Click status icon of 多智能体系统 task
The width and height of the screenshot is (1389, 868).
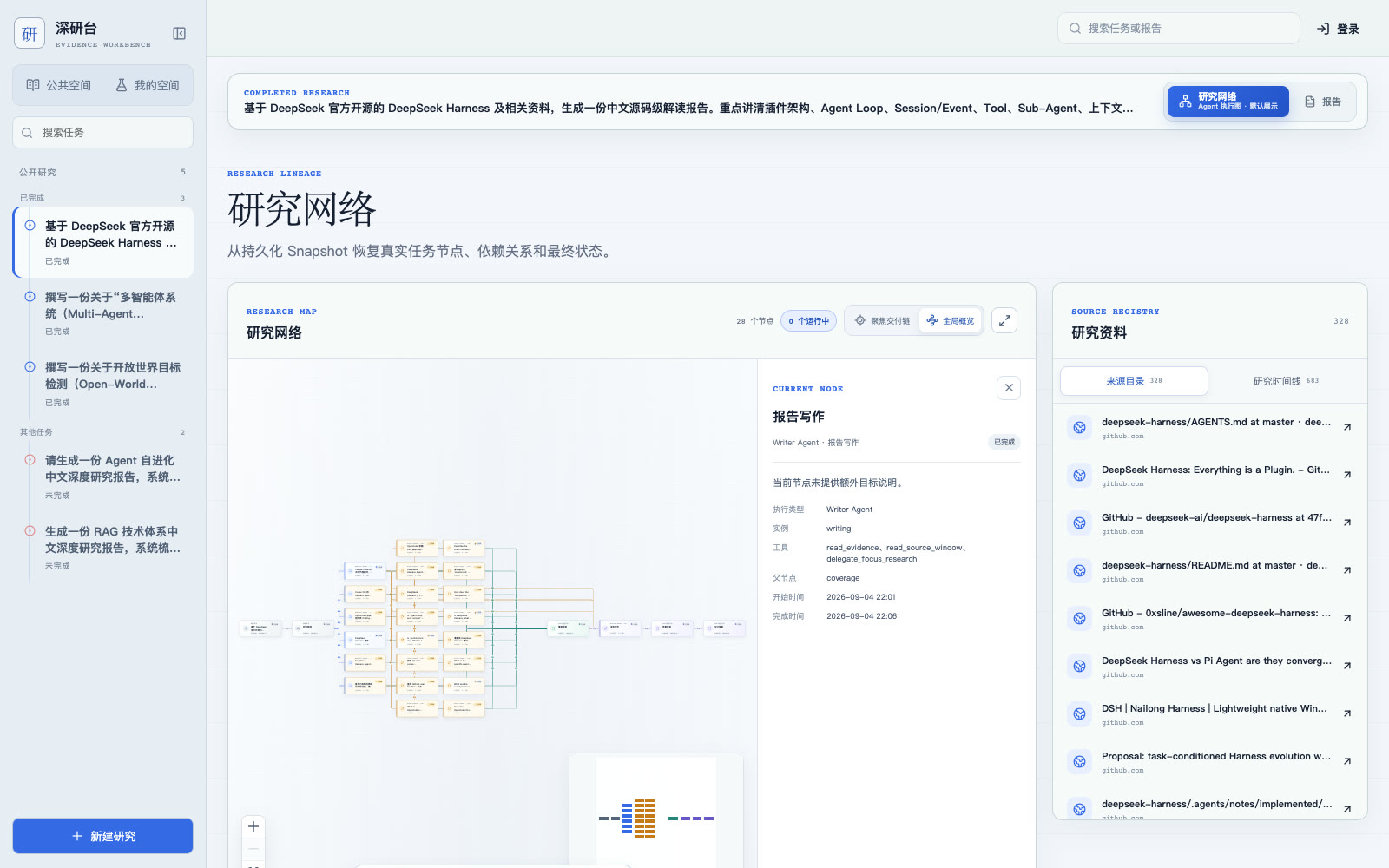pyautogui.click(x=30, y=296)
